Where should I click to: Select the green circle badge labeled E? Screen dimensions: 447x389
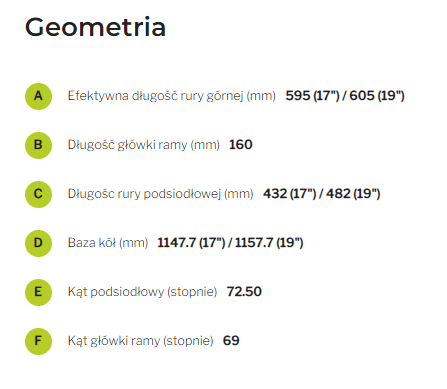click(x=38, y=292)
